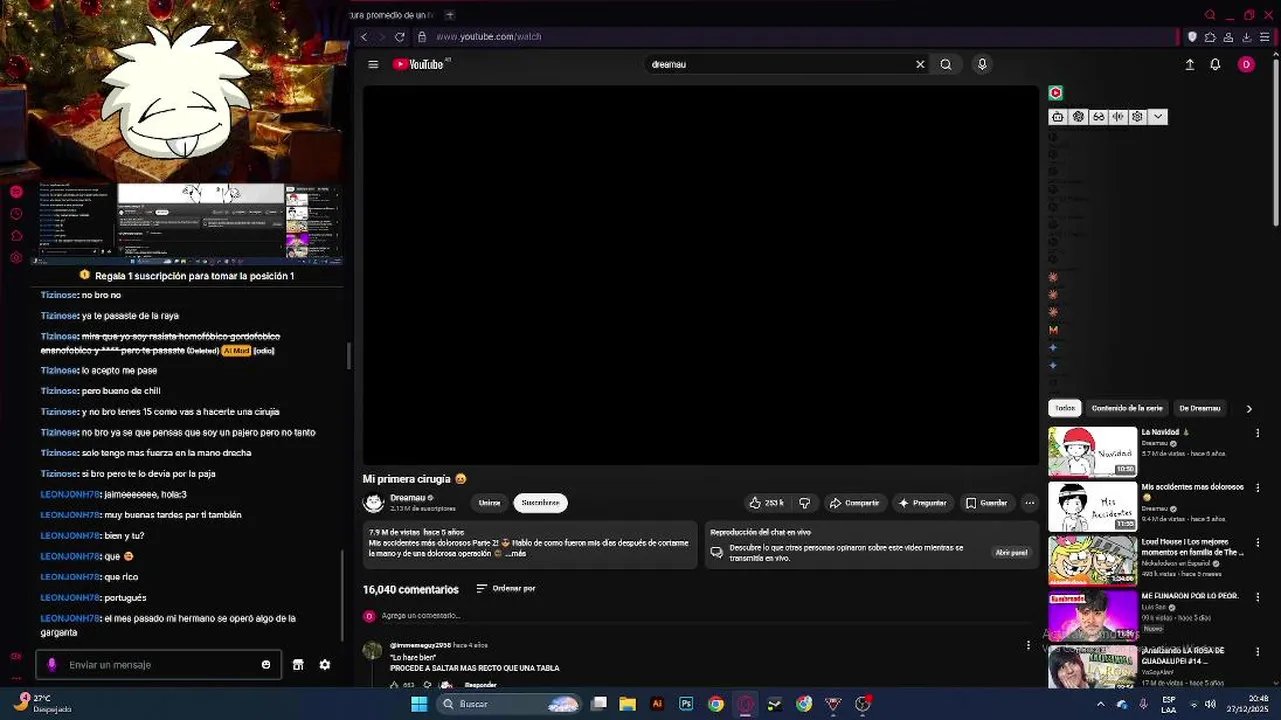The image size is (1281, 720).
Task: Open the YouTube notifications bell
Action: (1215, 64)
